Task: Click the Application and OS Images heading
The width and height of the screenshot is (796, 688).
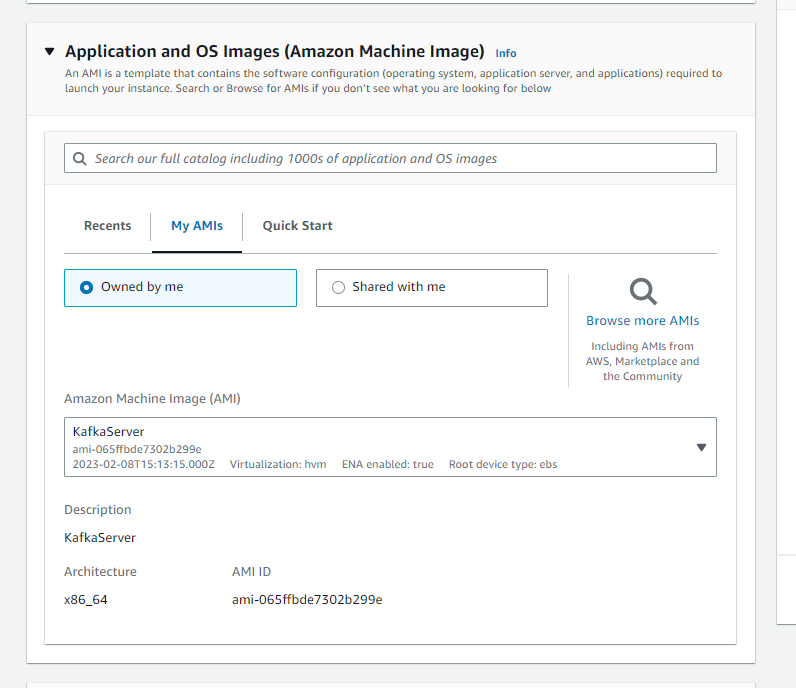Action: 275,51
